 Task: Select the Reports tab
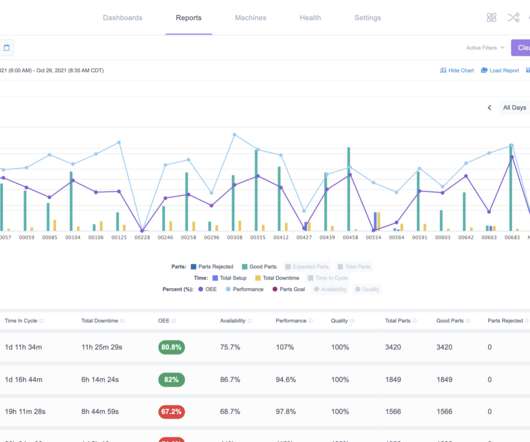point(189,18)
